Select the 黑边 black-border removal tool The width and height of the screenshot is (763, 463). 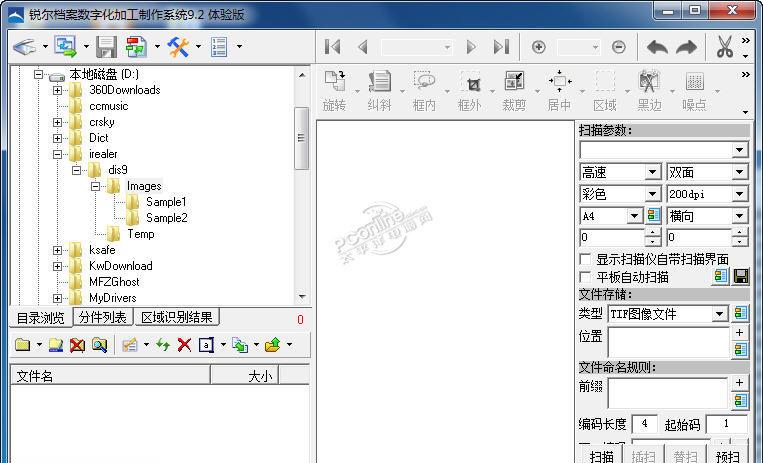point(649,91)
